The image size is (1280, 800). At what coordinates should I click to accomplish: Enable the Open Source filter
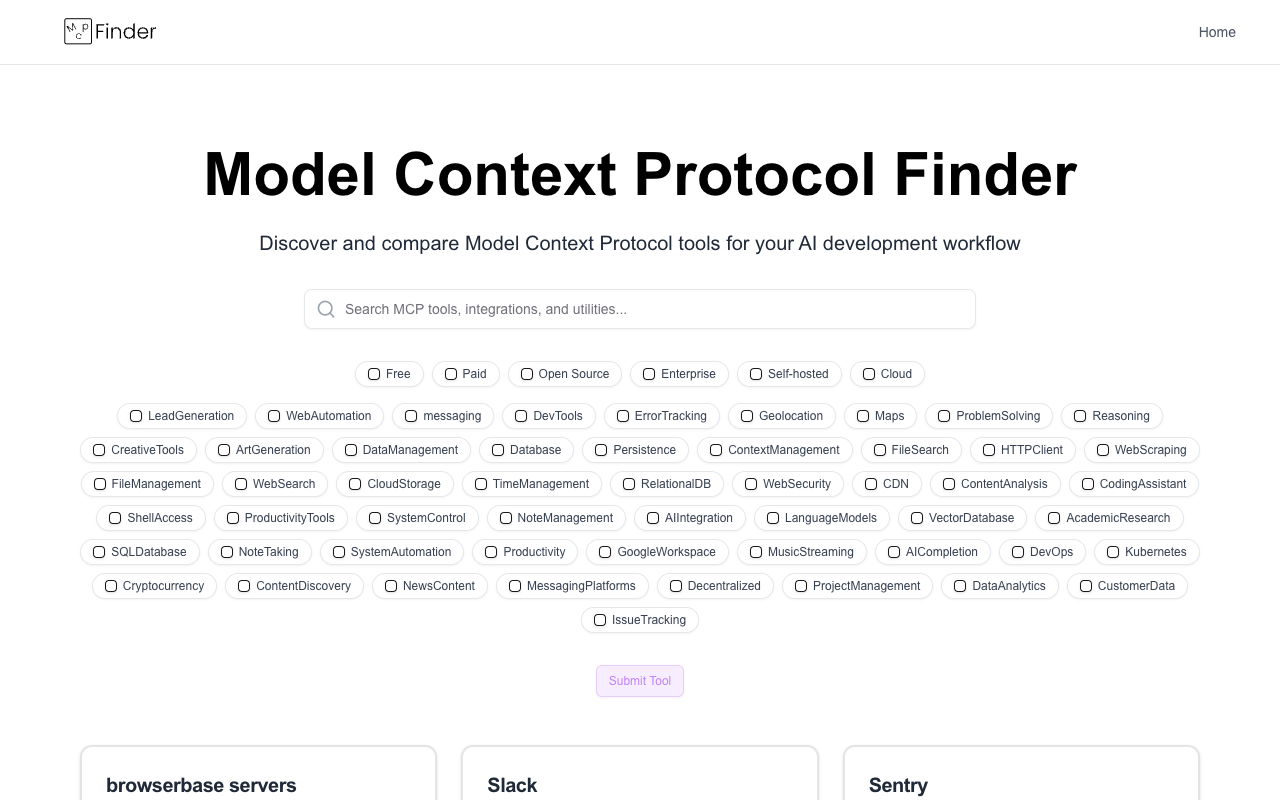(x=527, y=374)
